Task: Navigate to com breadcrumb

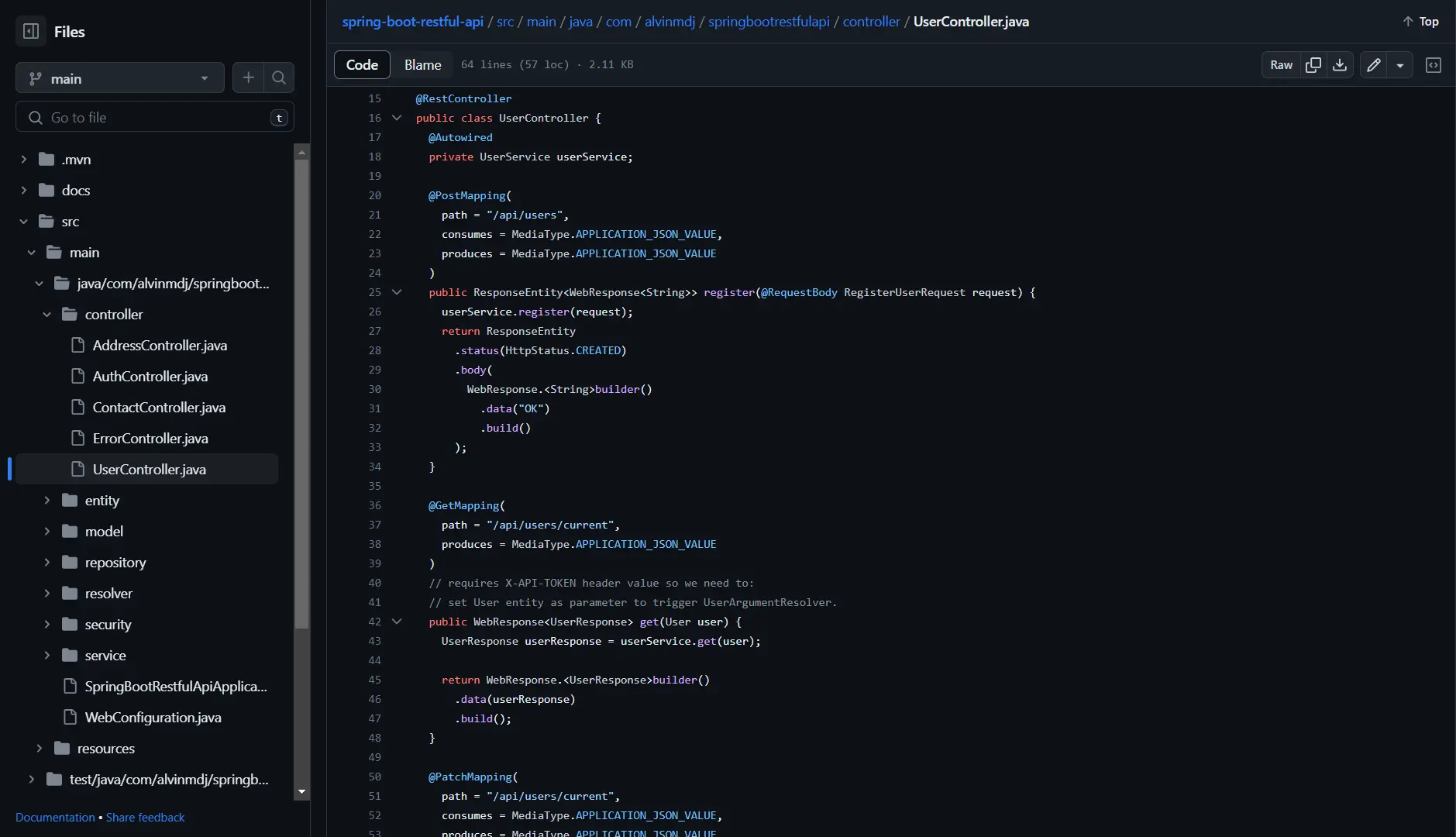Action: (618, 22)
